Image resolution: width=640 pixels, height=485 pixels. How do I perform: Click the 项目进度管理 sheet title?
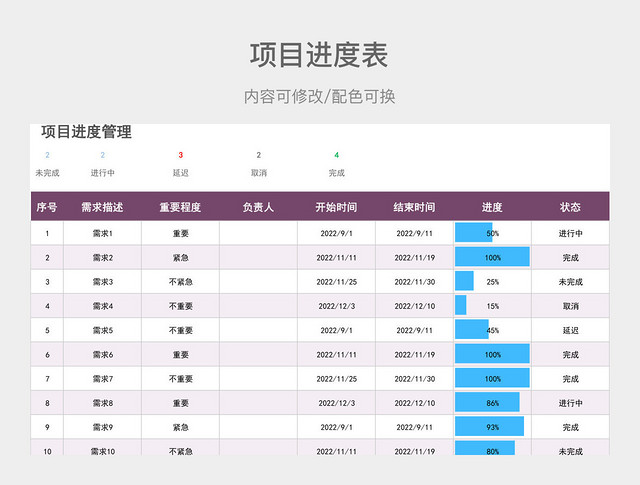coord(86,132)
